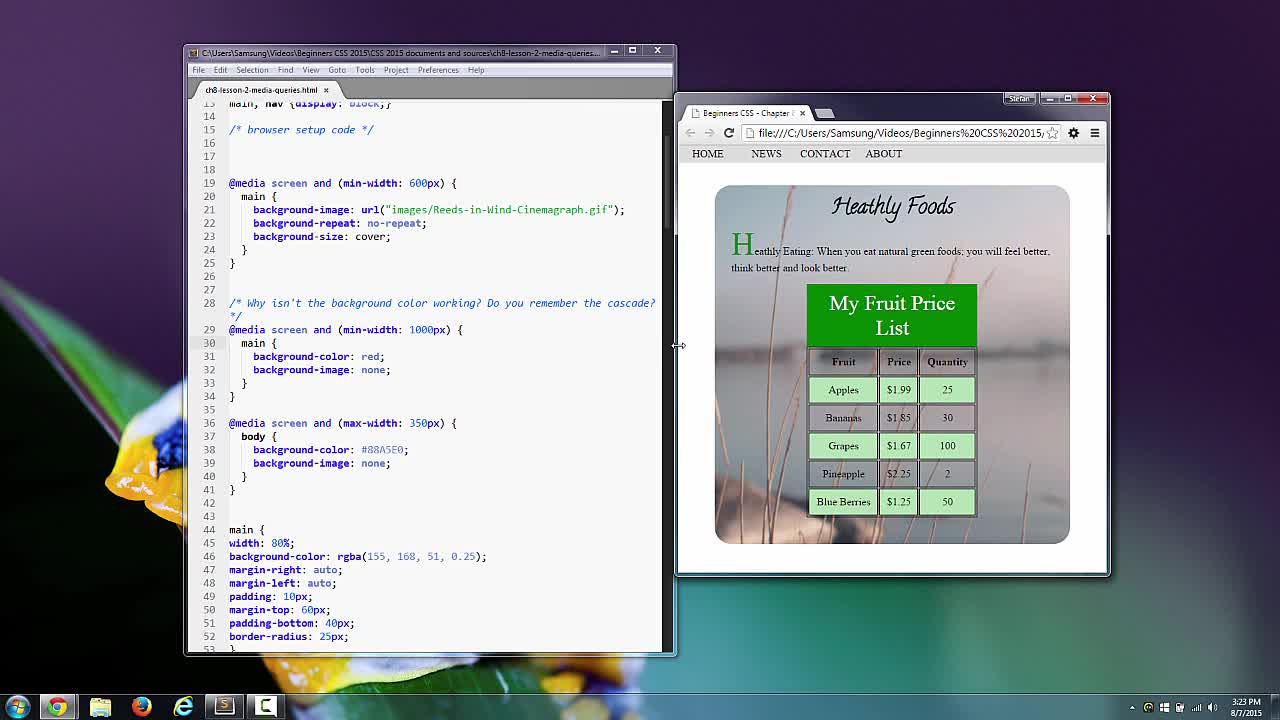Click the HOME navigation link

coord(707,154)
